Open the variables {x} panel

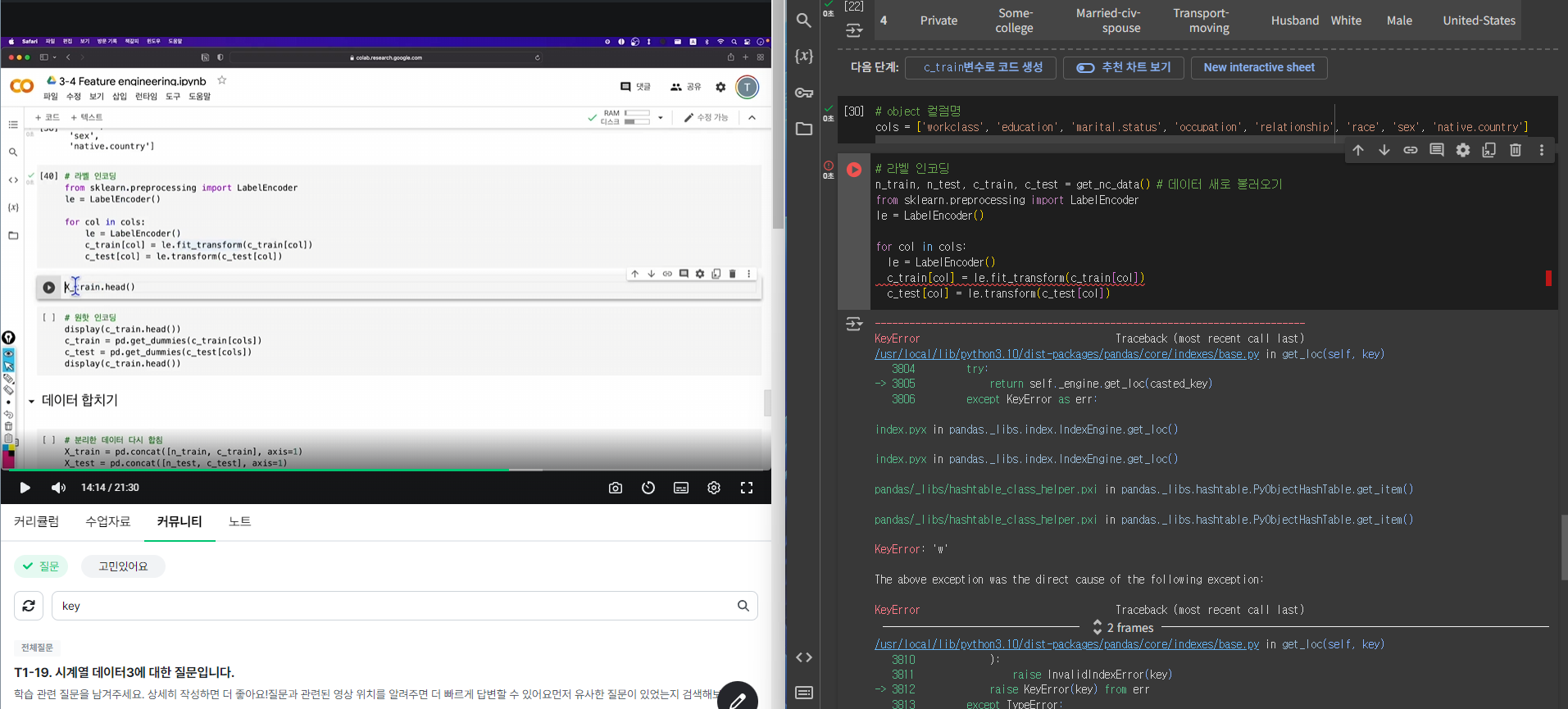tap(804, 57)
